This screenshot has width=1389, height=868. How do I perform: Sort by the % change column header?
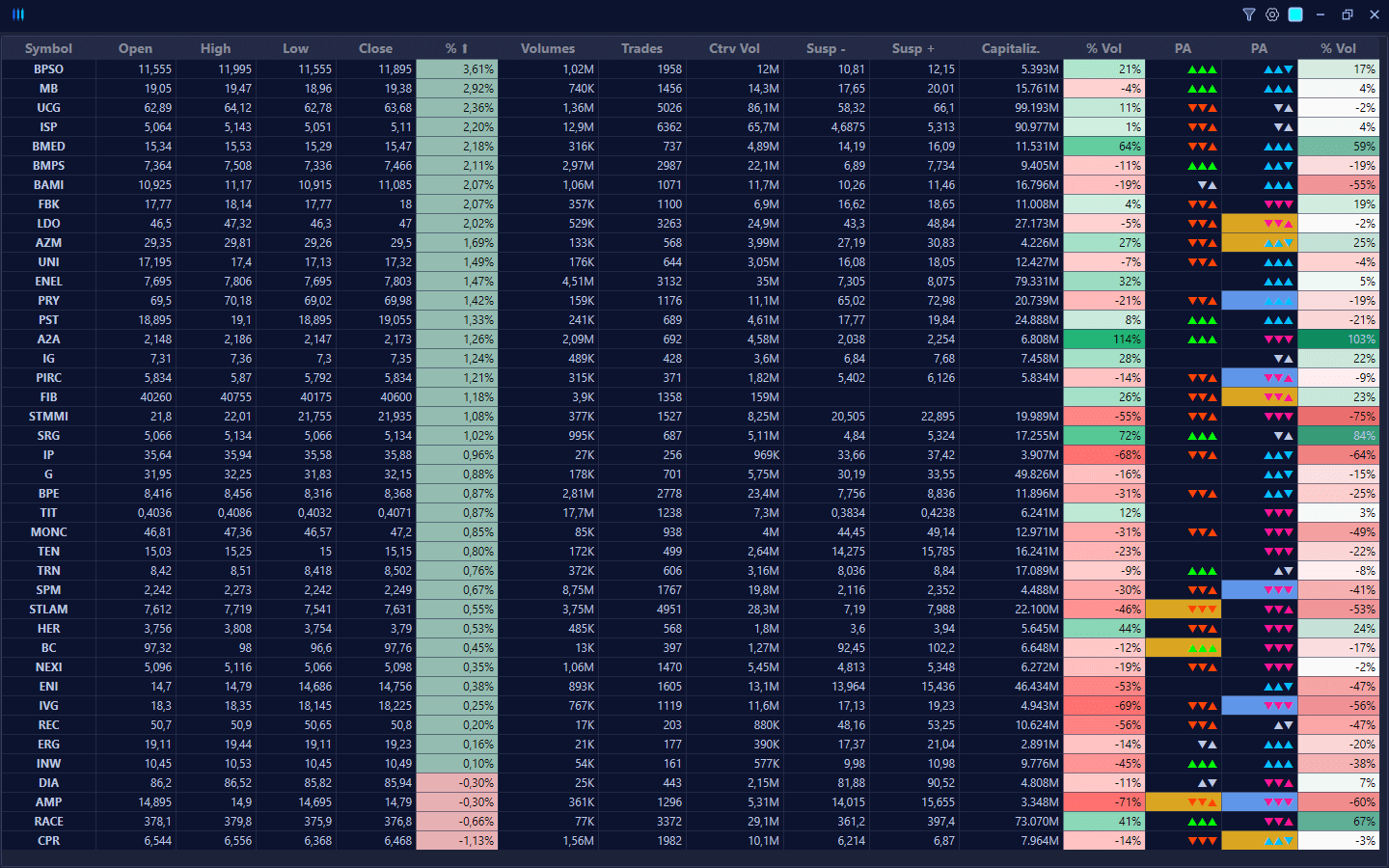pos(456,48)
